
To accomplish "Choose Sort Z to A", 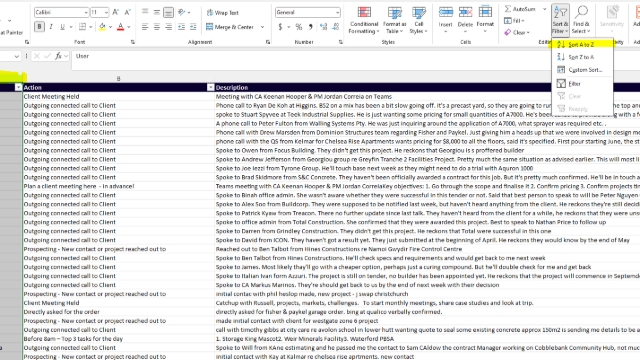I will 582,57.
